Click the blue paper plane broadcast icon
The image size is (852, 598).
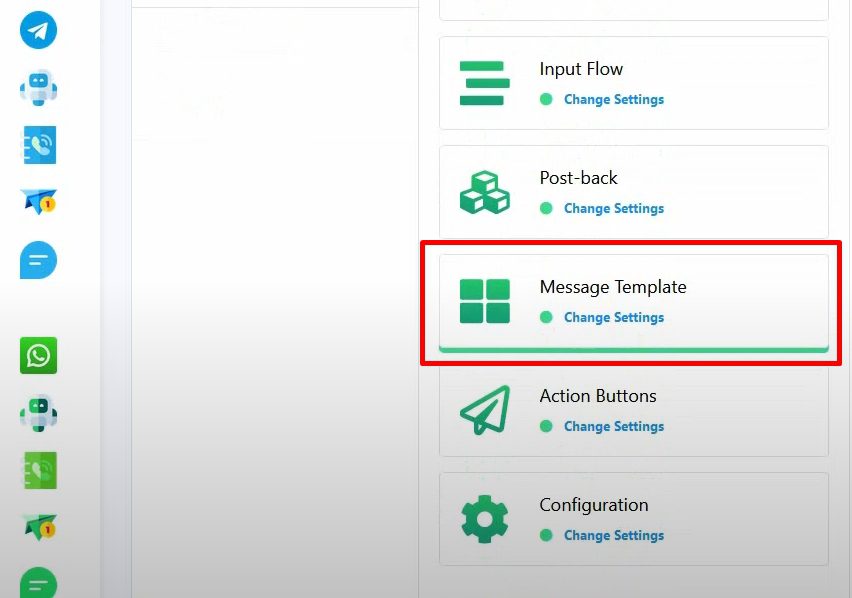(x=38, y=201)
